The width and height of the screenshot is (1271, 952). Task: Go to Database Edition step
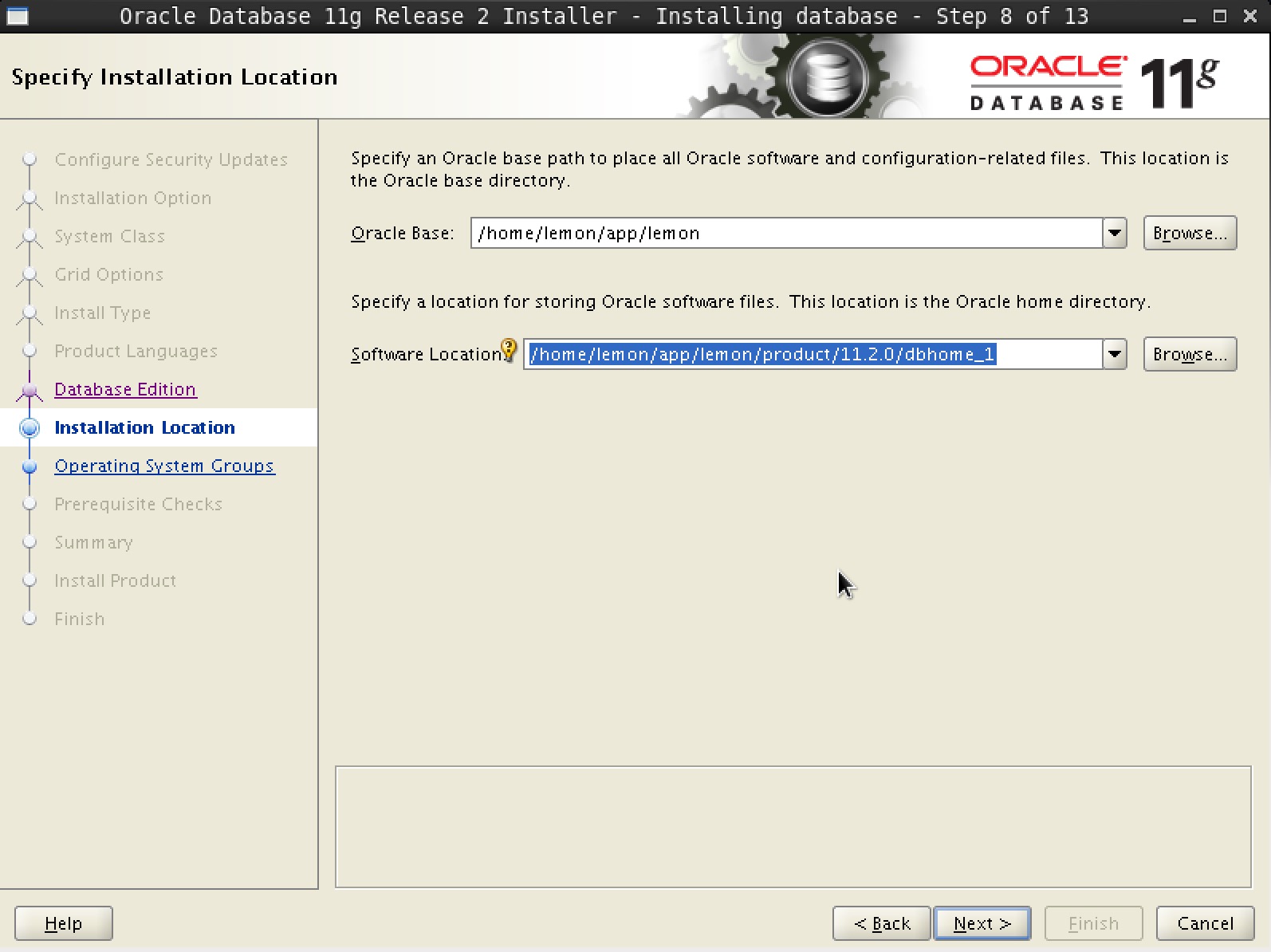tap(125, 389)
